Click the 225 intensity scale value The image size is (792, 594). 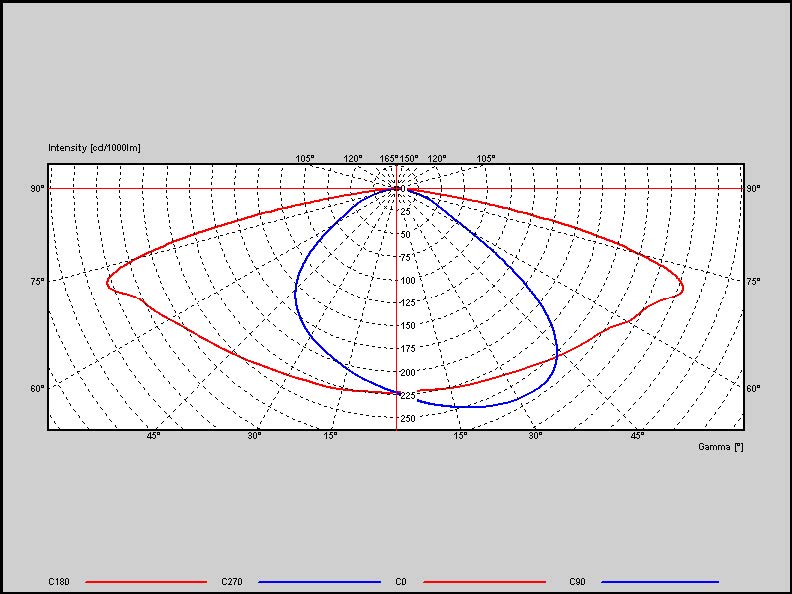(x=407, y=395)
